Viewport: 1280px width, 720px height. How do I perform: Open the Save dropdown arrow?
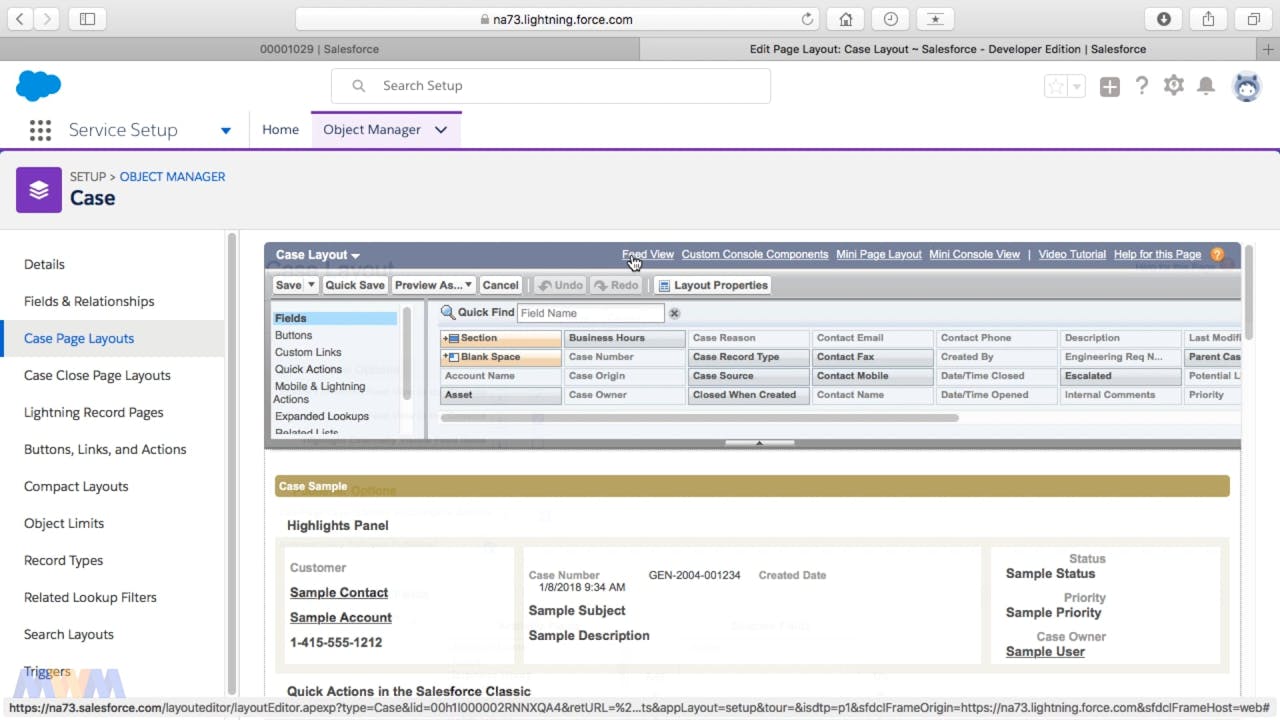click(311, 285)
